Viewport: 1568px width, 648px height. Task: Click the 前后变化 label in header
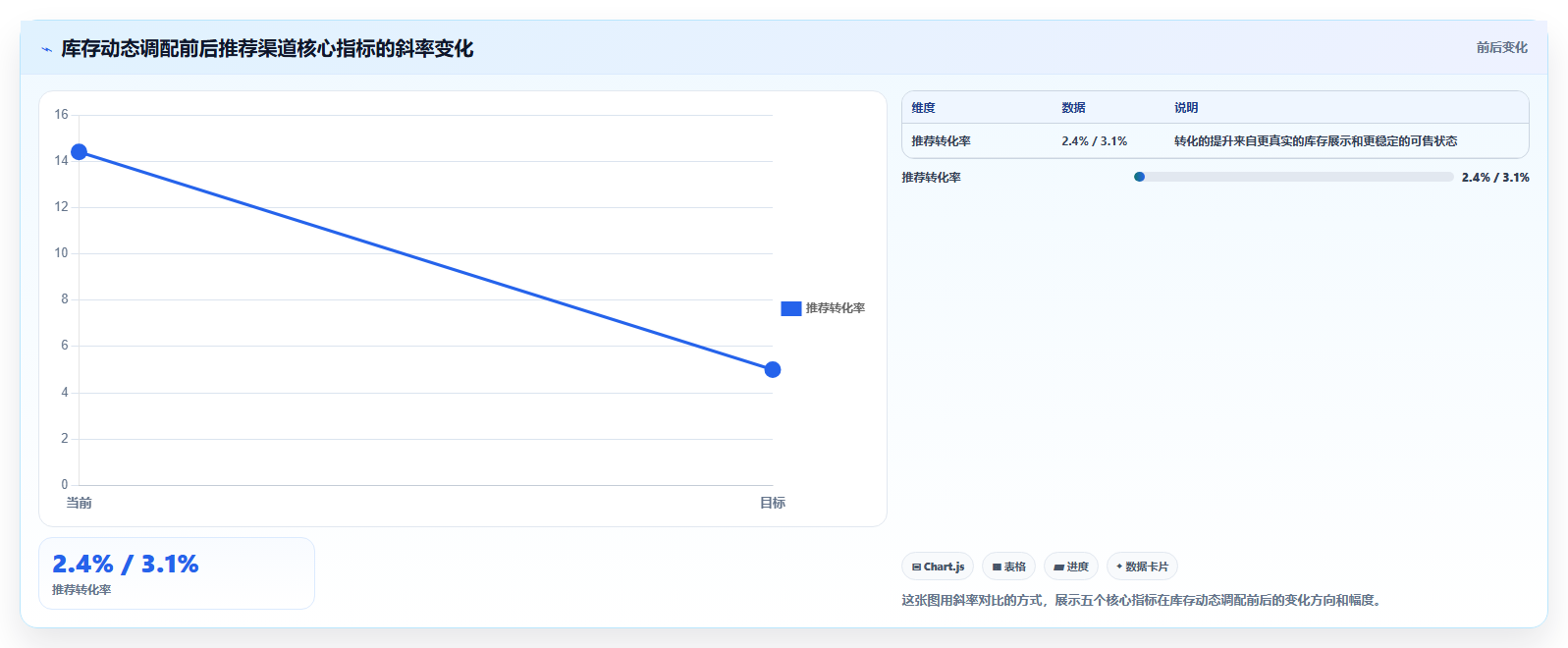coord(1501,47)
